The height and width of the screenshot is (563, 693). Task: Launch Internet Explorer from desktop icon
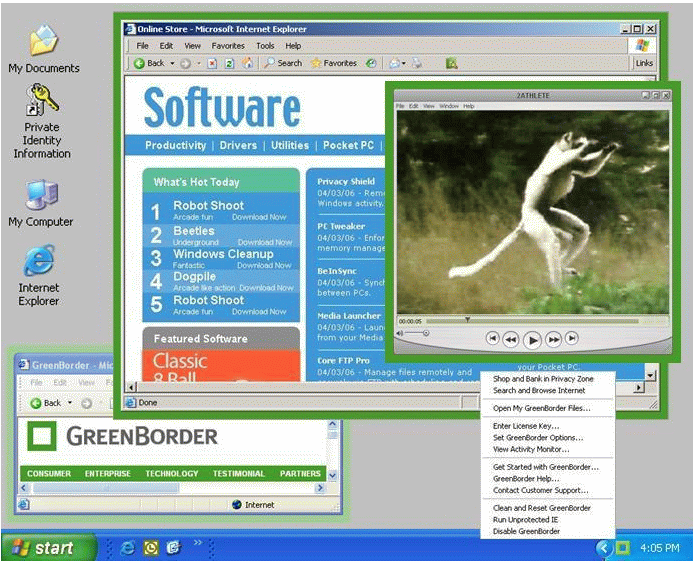pos(39,275)
